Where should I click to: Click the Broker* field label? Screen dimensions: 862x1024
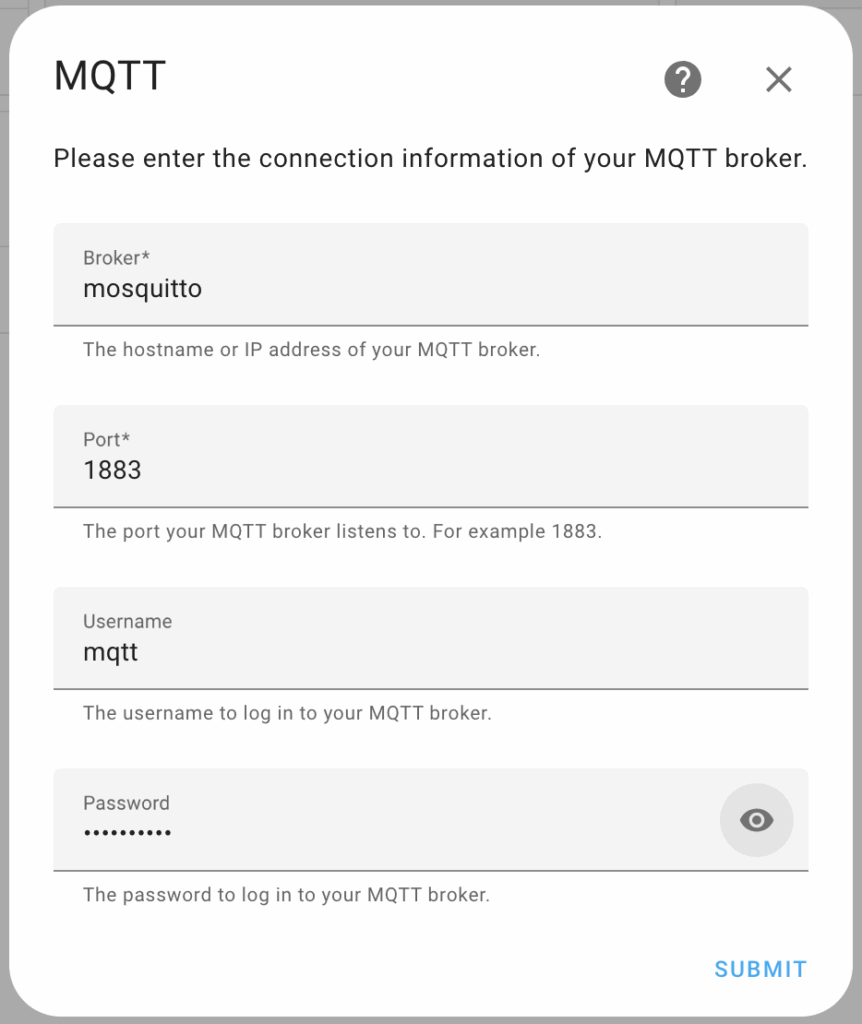[x=116, y=258]
